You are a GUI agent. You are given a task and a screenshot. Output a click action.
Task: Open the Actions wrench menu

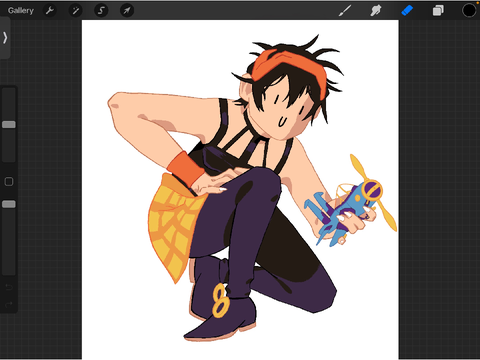50,11
